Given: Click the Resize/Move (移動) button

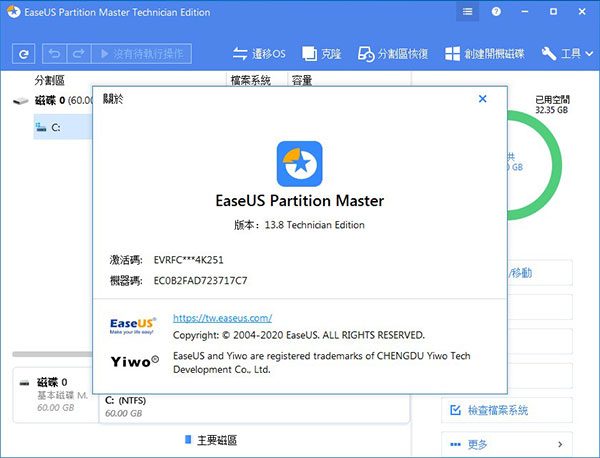Looking at the screenshot, I should point(540,273).
